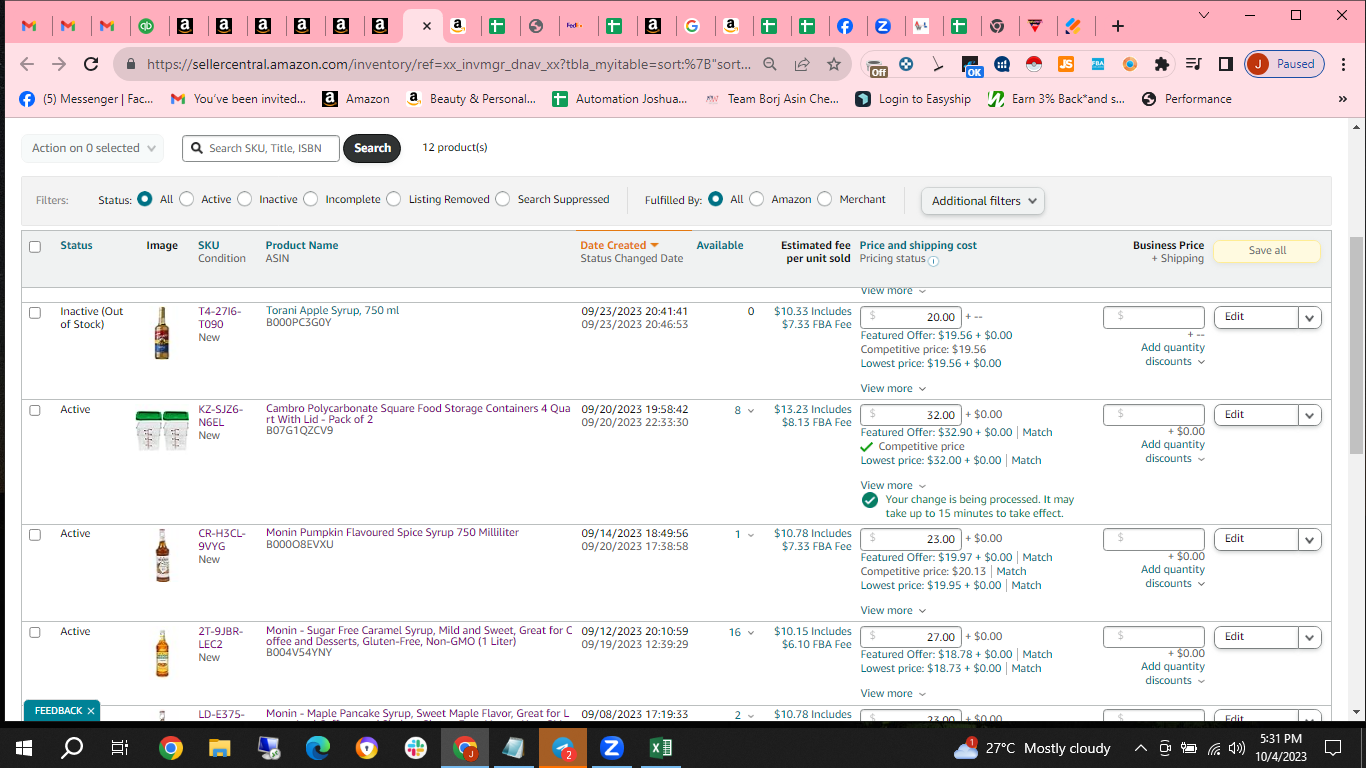
Task: Filter by Fulfilled By Merchant
Action: [825, 199]
